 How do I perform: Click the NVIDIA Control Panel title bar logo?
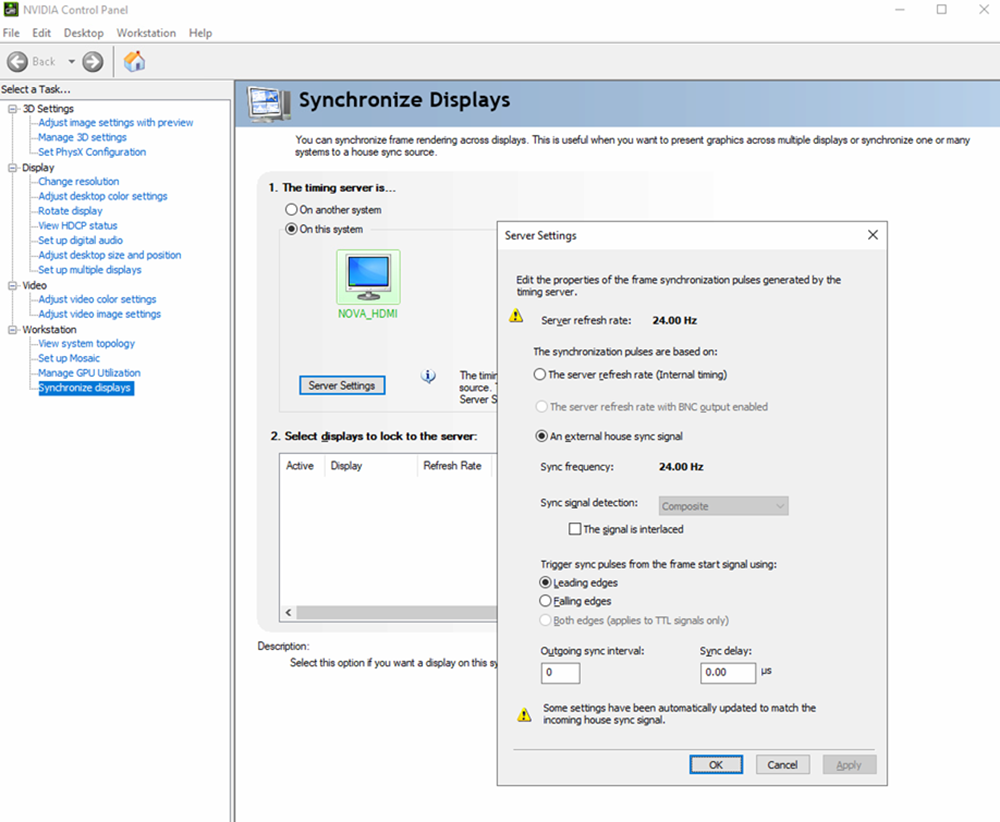(x=11, y=9)
